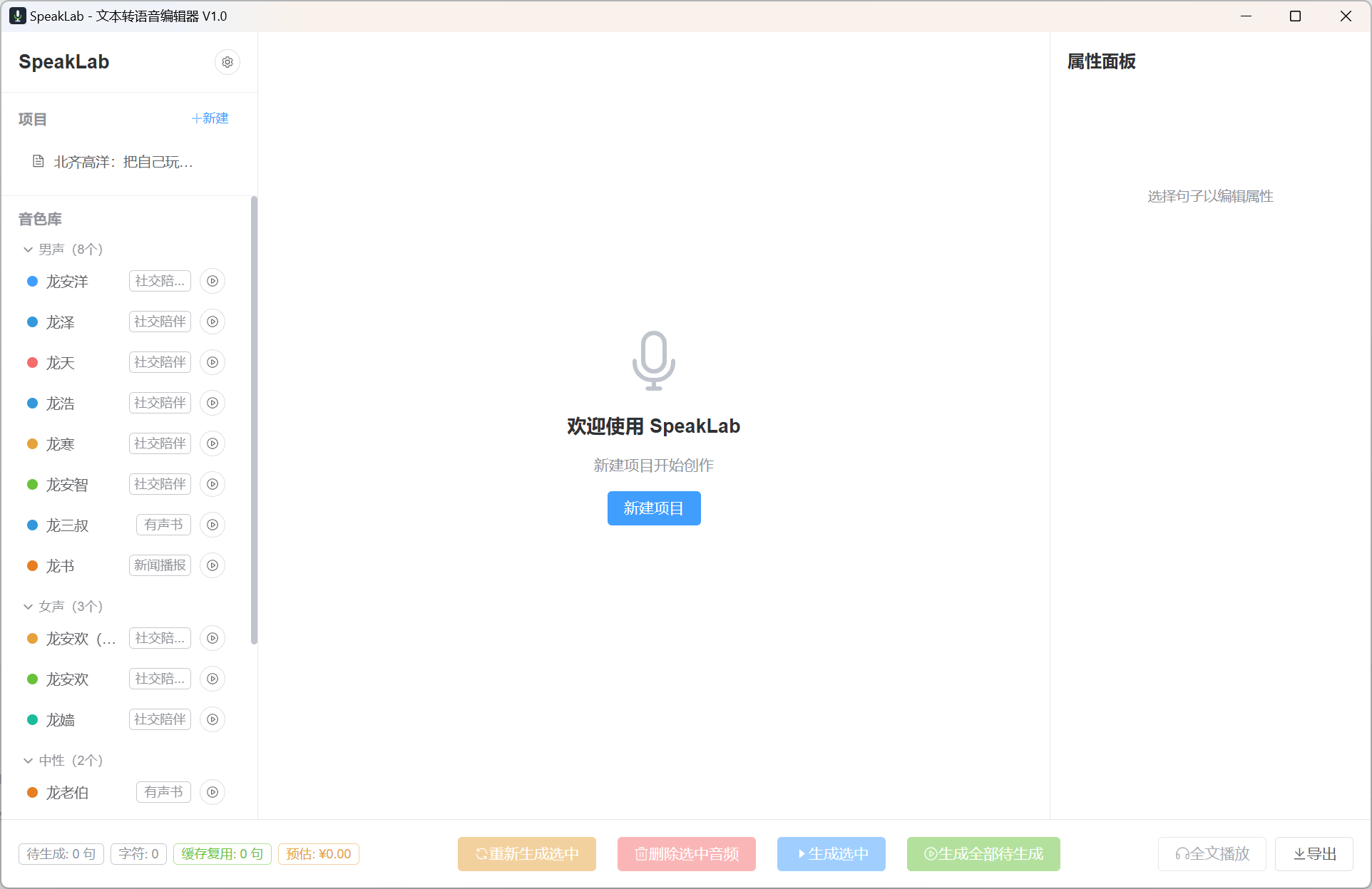Screen dimensions: 1372x889
Task: Click the voice library vertical scrollbar
Action: (254, 421)
